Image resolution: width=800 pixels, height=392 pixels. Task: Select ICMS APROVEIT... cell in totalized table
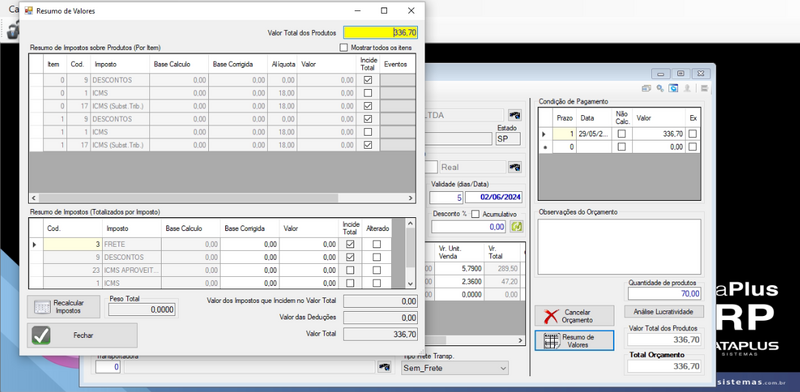click(x=132, y=270)
